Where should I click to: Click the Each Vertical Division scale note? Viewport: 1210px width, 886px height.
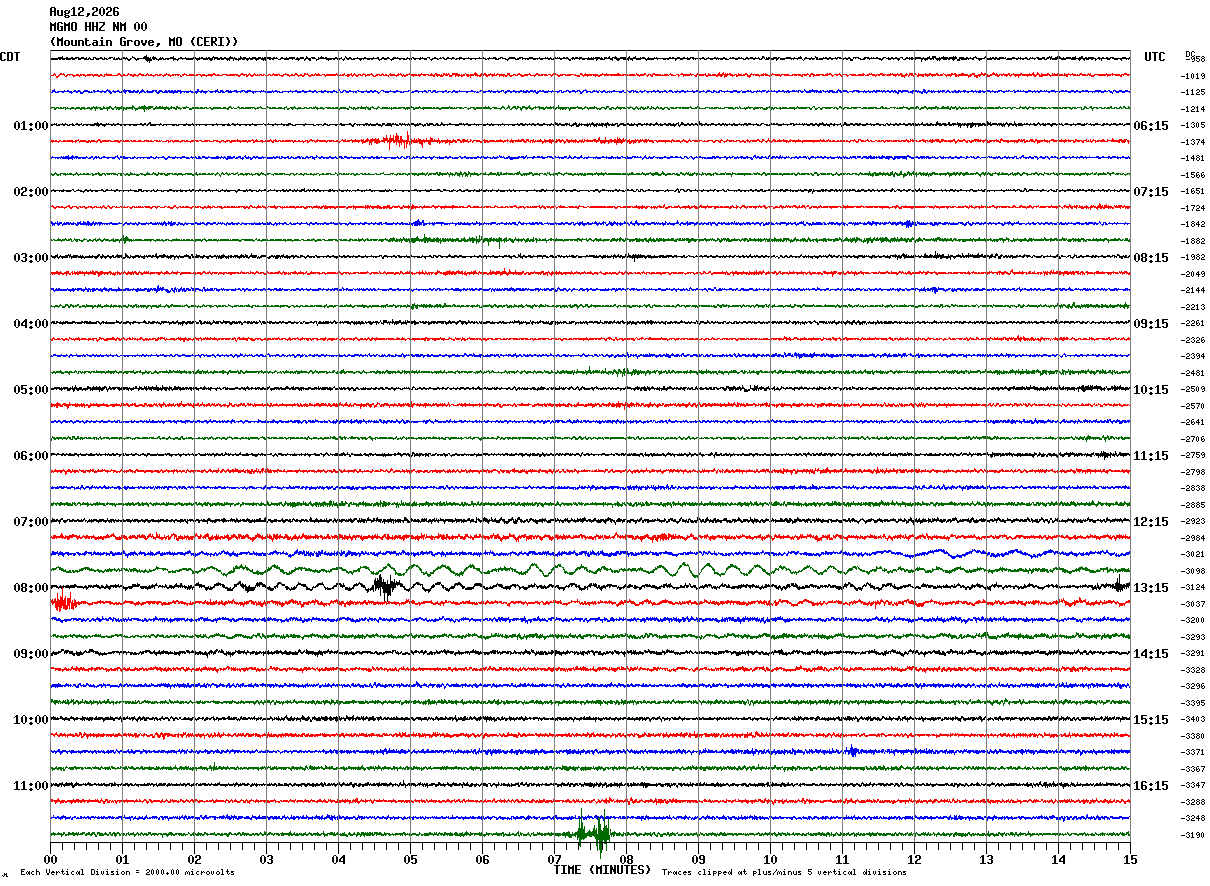tap(127, 872)
